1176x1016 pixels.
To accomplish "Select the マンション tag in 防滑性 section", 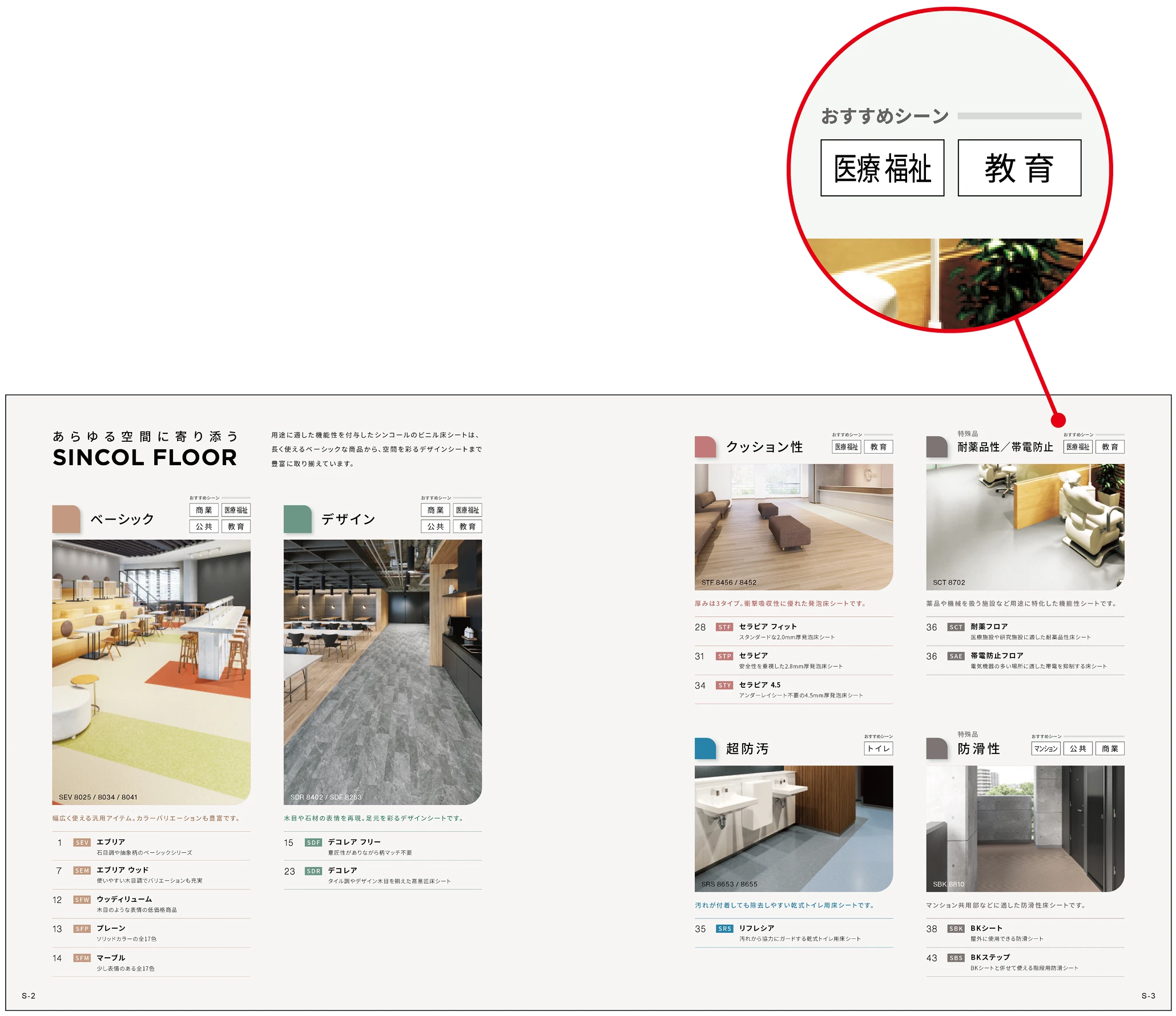I will coord(1046,749).
